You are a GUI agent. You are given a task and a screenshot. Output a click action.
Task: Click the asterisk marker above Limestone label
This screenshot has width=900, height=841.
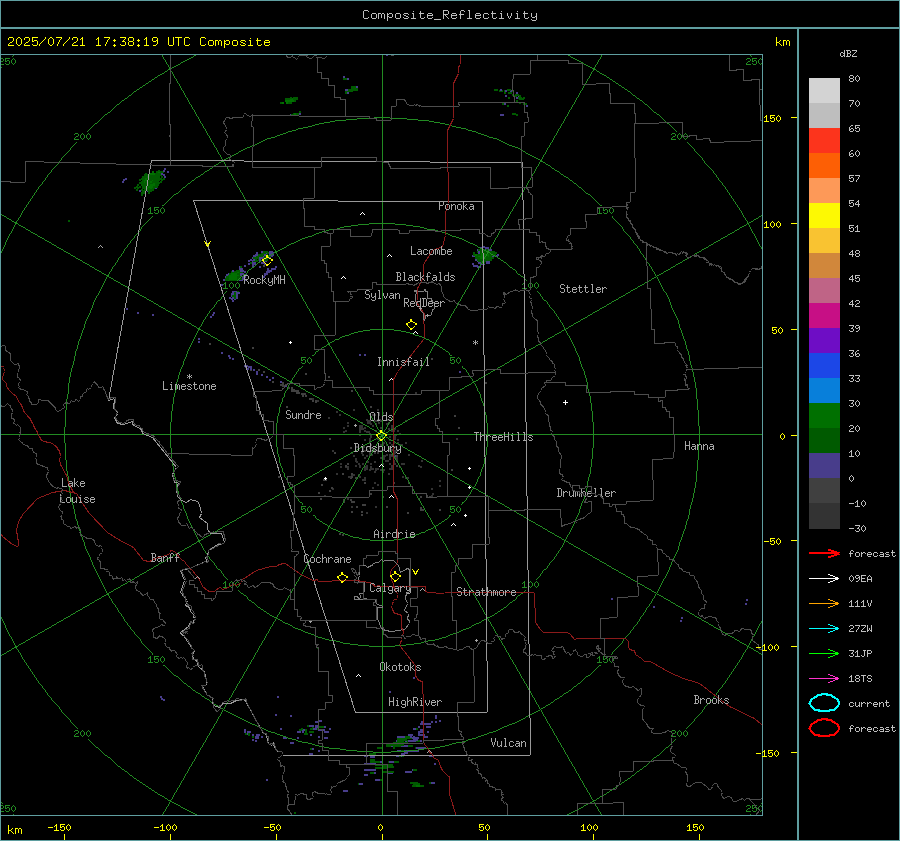(189, 377)
